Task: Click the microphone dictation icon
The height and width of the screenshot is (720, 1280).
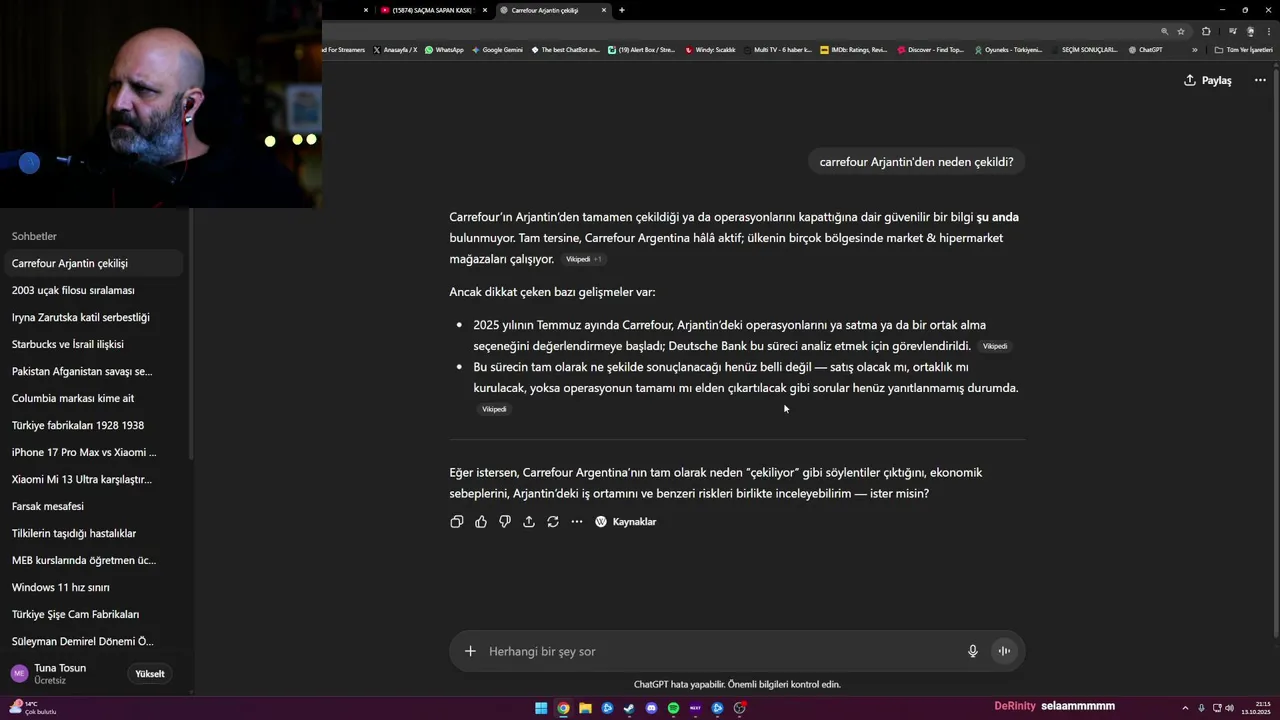Action: [x=973, y=651]
